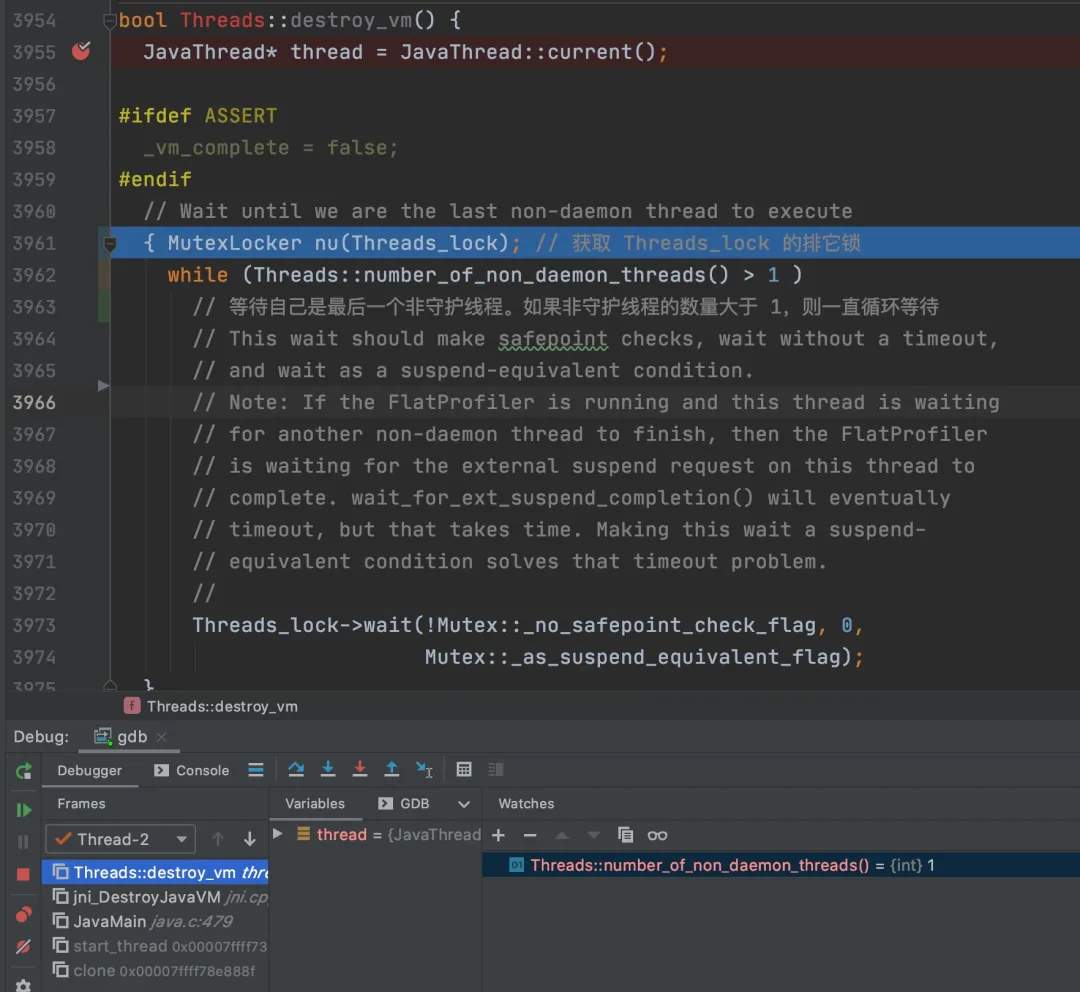
Task: Click the Restore Layout icon
Action: 496,769
